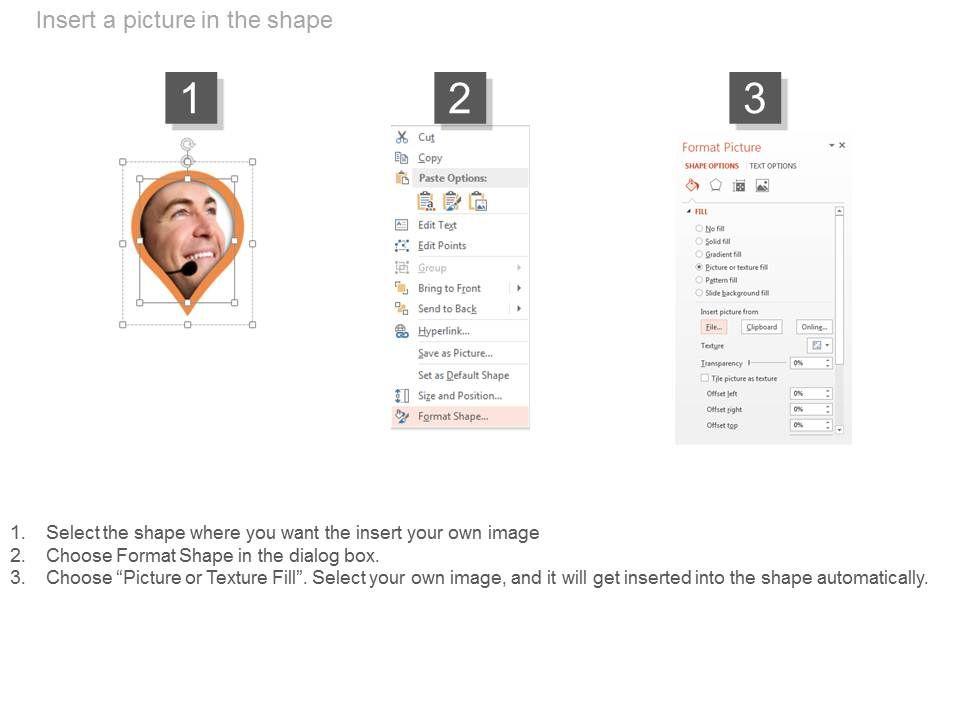Open the Size & Properties icon
Image resolution: width=960 pixels, height=720 pixels.
tap(739, 185)
